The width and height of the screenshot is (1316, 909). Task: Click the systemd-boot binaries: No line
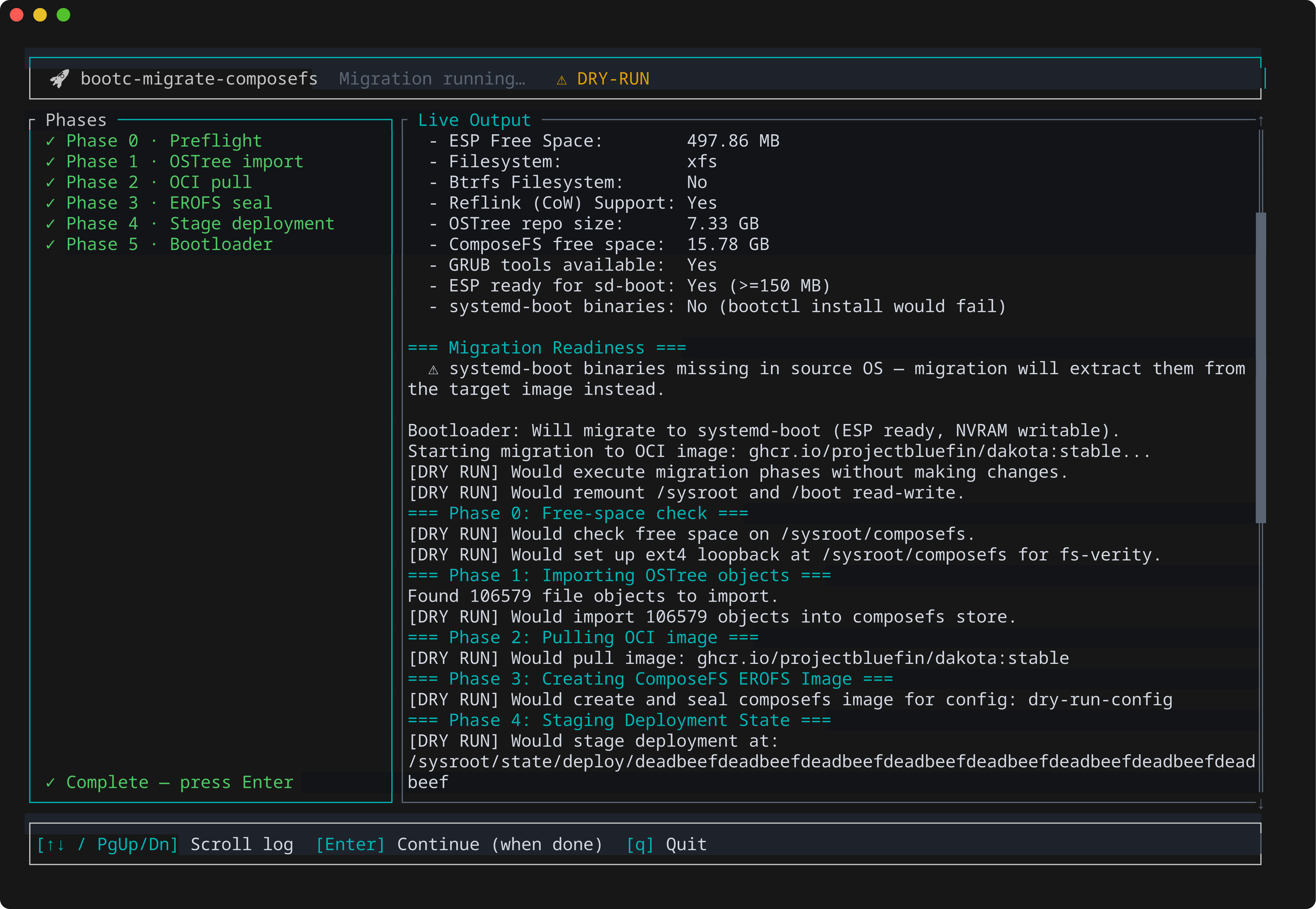(717, 306)
